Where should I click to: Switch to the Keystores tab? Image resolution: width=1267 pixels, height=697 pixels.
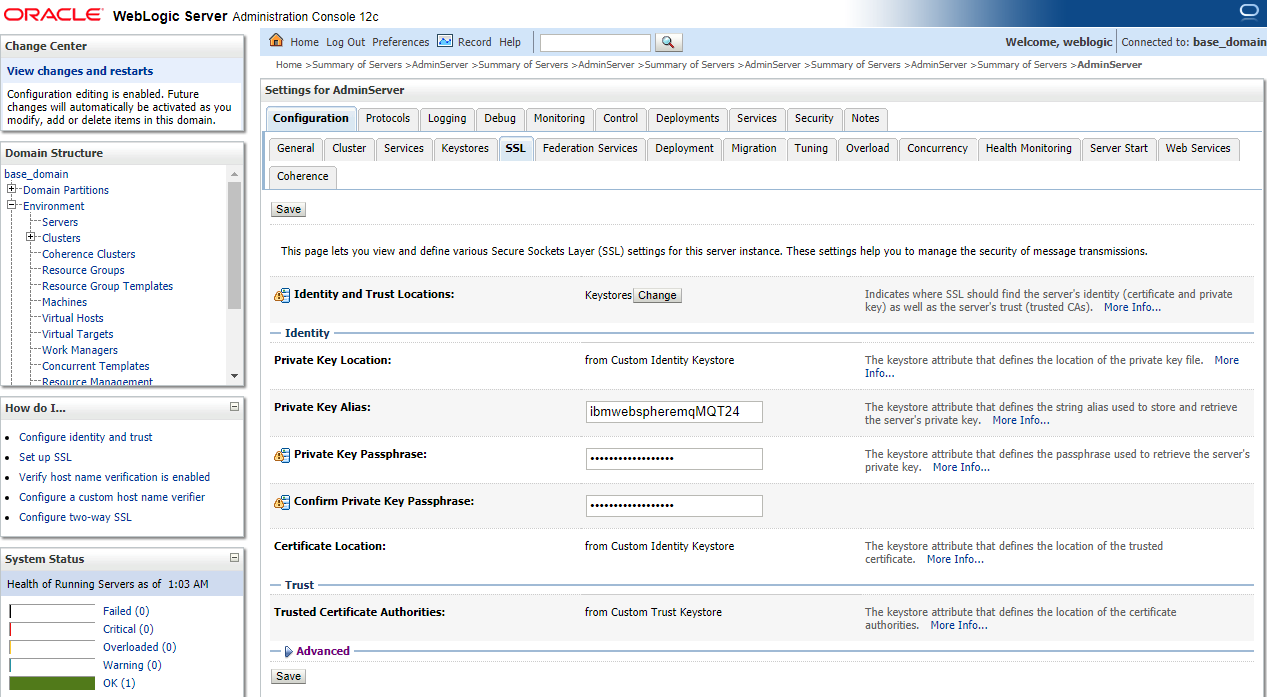[x=465, y=148]
